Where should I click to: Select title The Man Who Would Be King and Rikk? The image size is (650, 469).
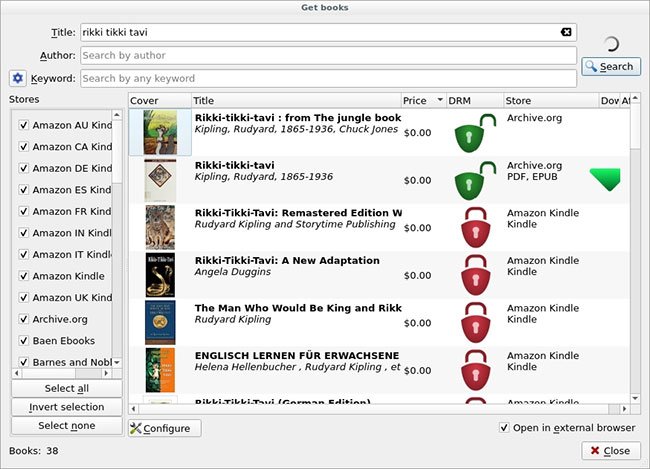[298, 308]
